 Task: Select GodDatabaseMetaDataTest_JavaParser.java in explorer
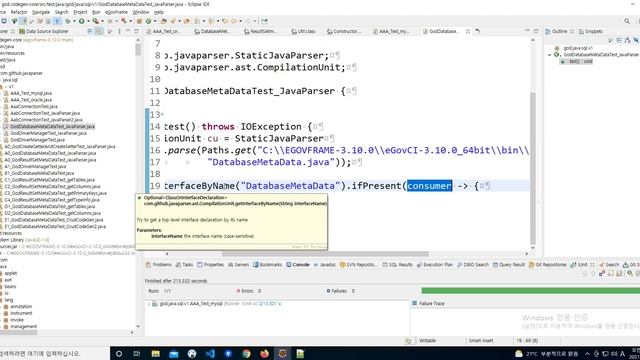[x=52, y=127]
